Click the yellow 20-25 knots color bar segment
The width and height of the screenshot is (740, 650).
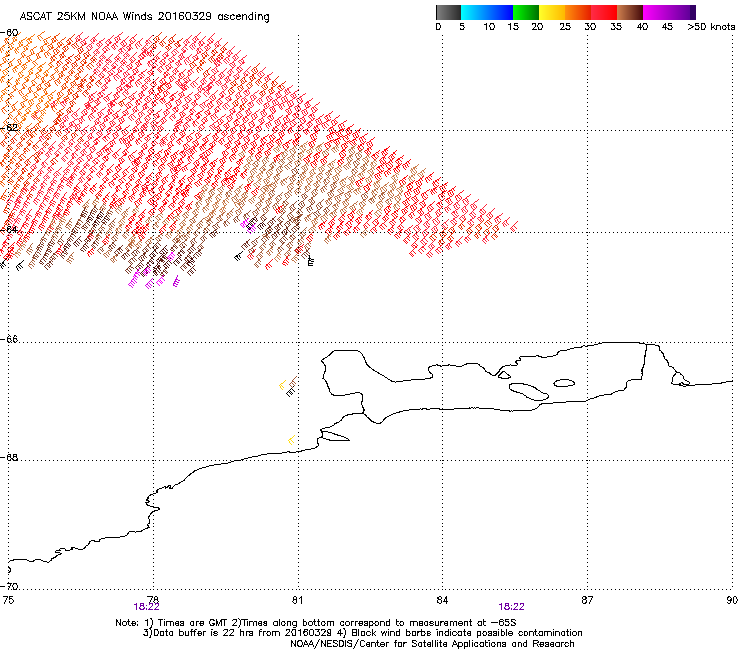point(552,12)
